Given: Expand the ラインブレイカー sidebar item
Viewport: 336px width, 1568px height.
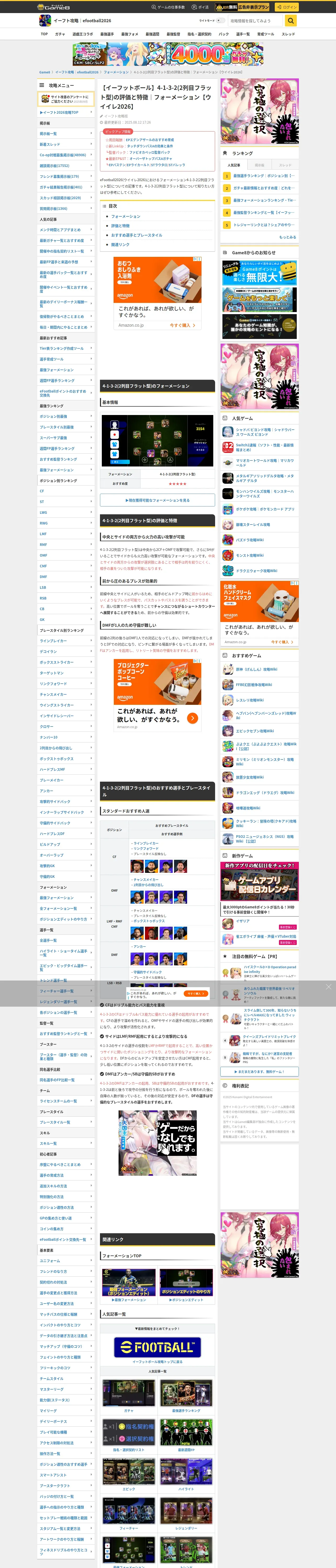Looking at the screenshot, I should click(66, 641).
